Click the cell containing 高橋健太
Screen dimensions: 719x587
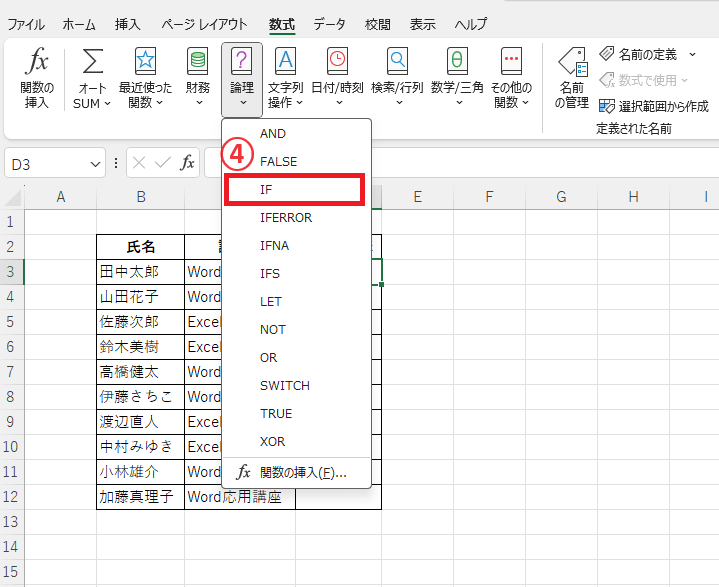point(141,371)
